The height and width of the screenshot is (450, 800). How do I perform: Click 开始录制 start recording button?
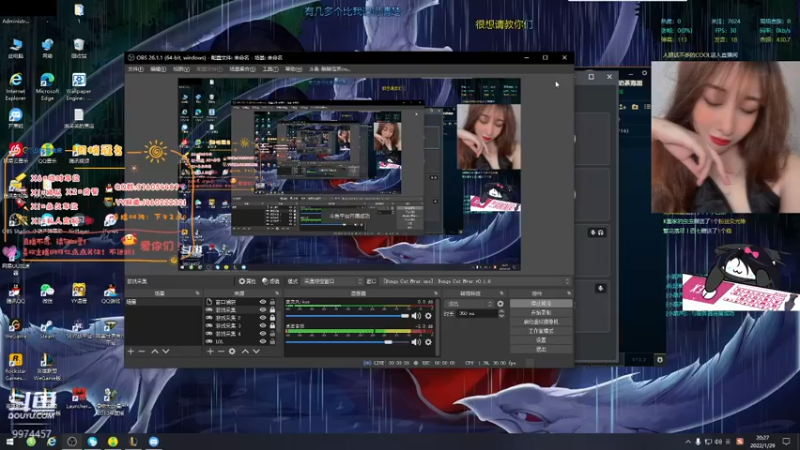(541, 312)
